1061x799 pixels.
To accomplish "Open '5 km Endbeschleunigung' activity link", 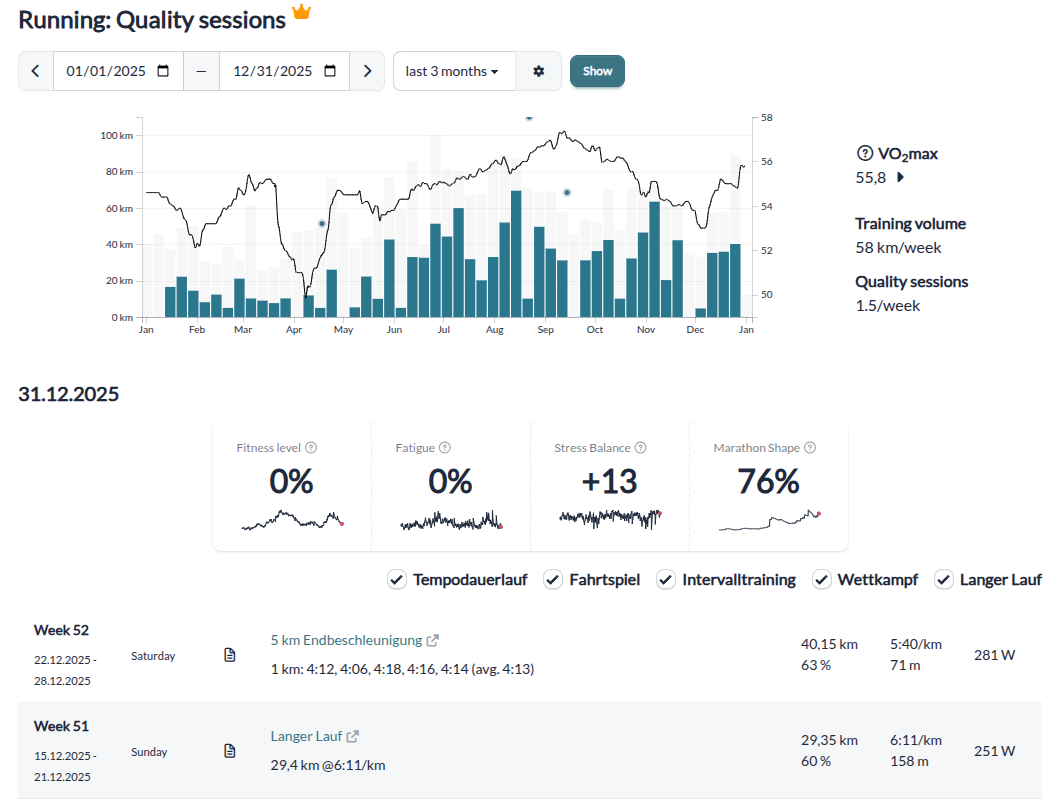I will 346,640.
